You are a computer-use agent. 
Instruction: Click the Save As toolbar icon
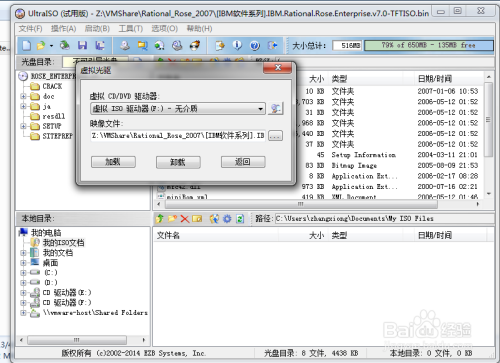tap(100, 45)
